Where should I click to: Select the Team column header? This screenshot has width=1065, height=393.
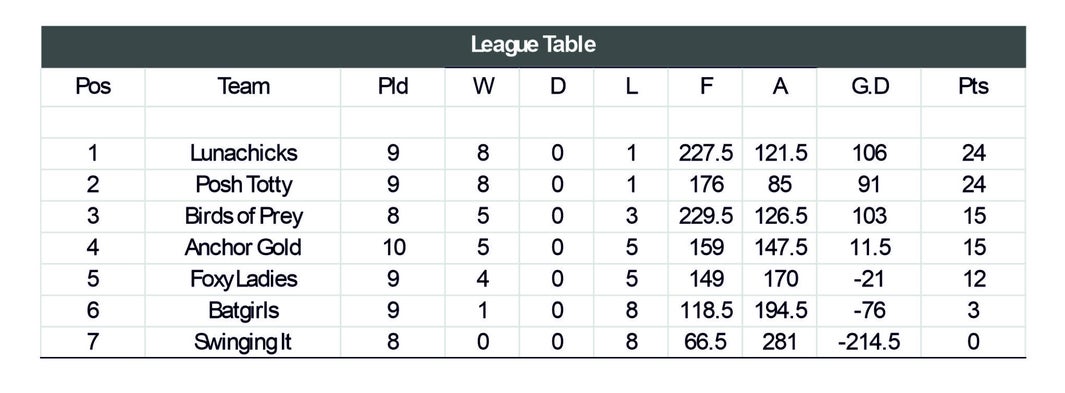tap(243, 87)
